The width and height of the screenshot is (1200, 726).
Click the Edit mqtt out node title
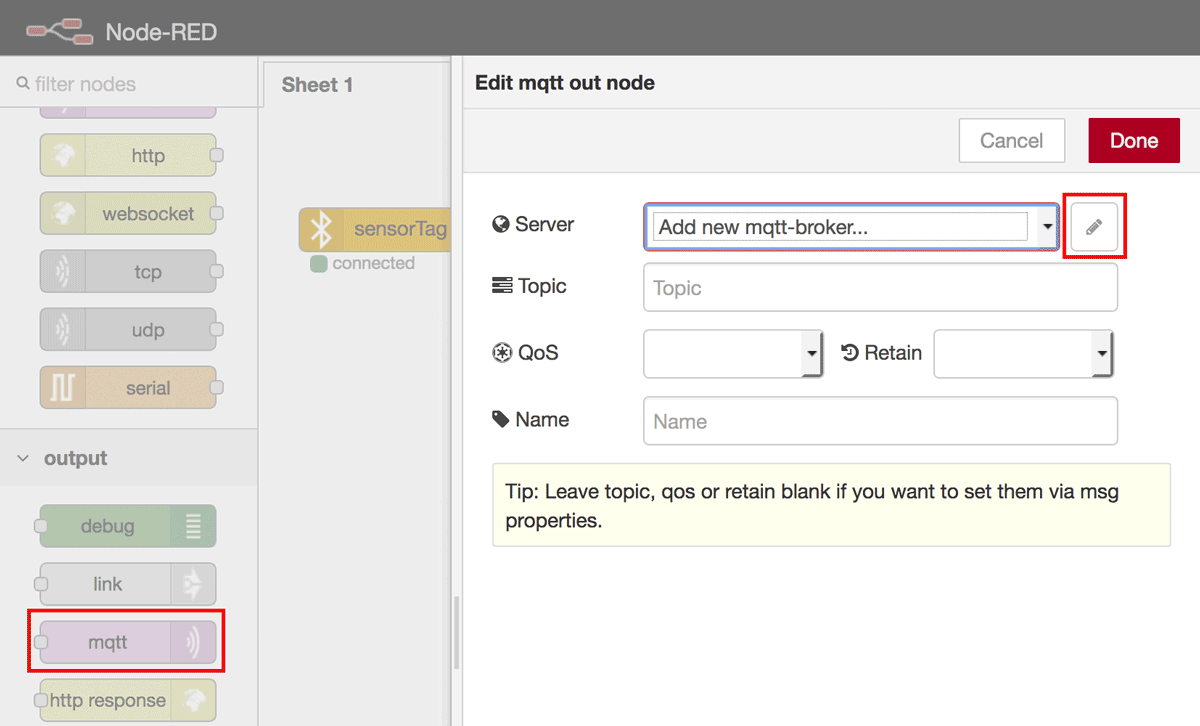coord(565,83)
